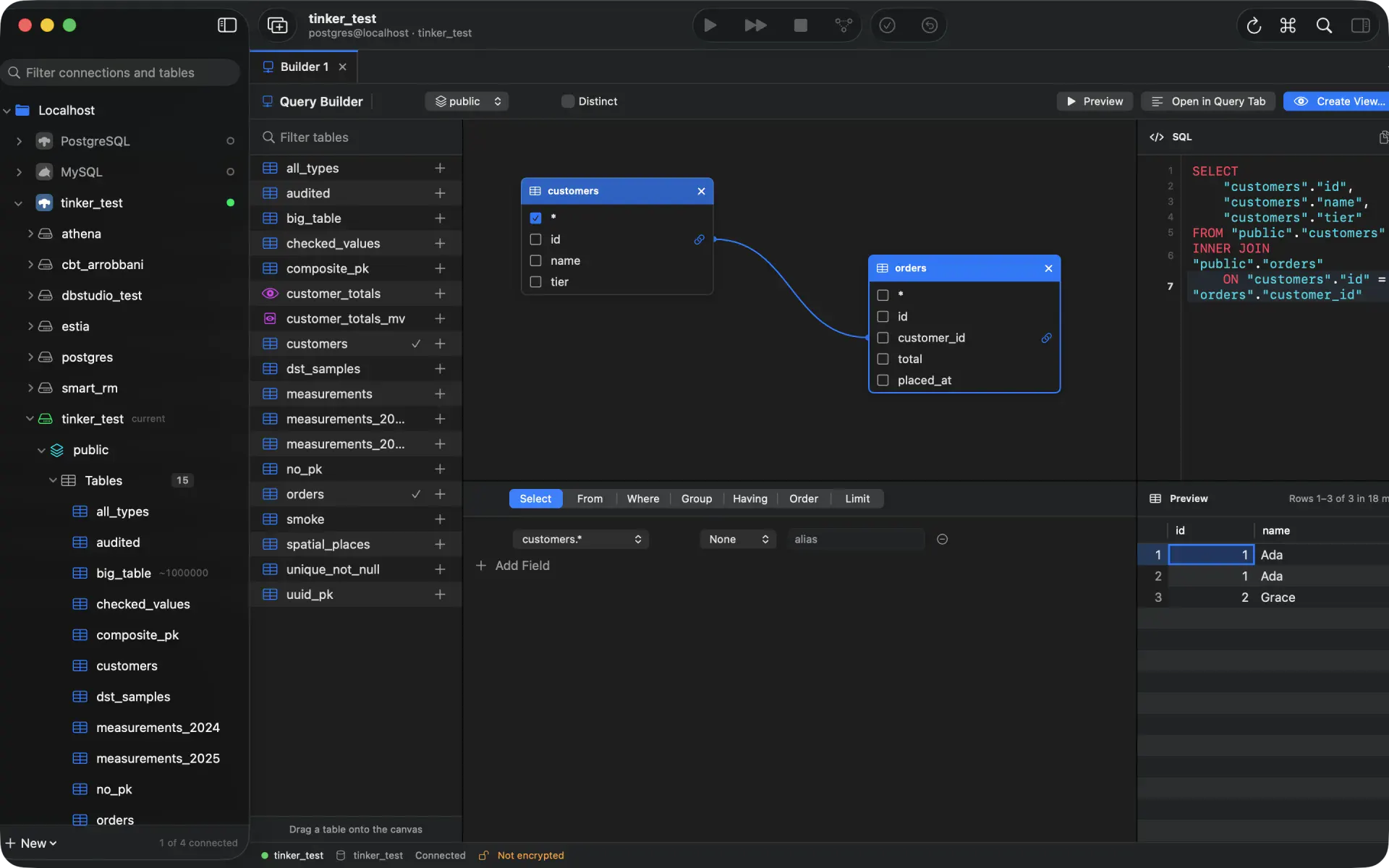Click the search magnifier in top toolbar
The image size is (1389, 868).
1324,25
